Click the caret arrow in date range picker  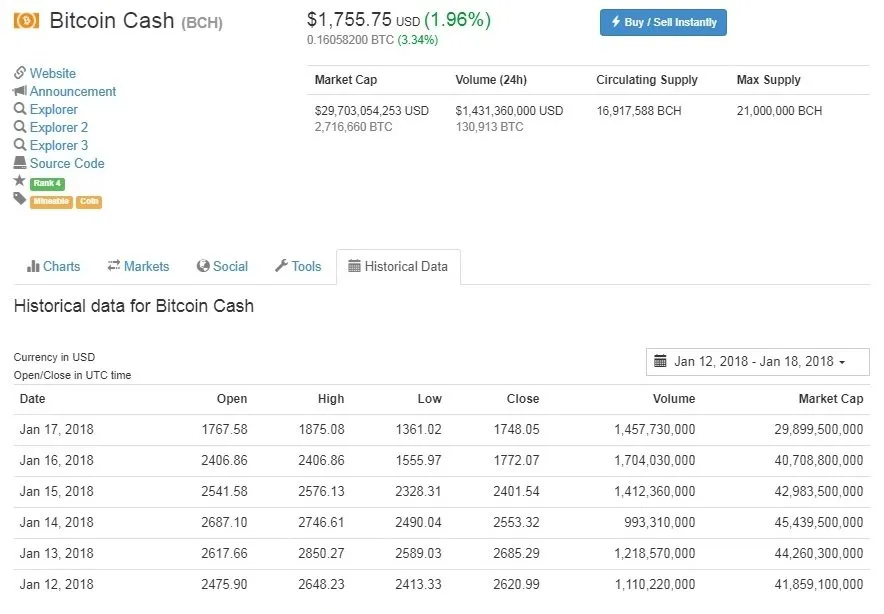(842, 363)
